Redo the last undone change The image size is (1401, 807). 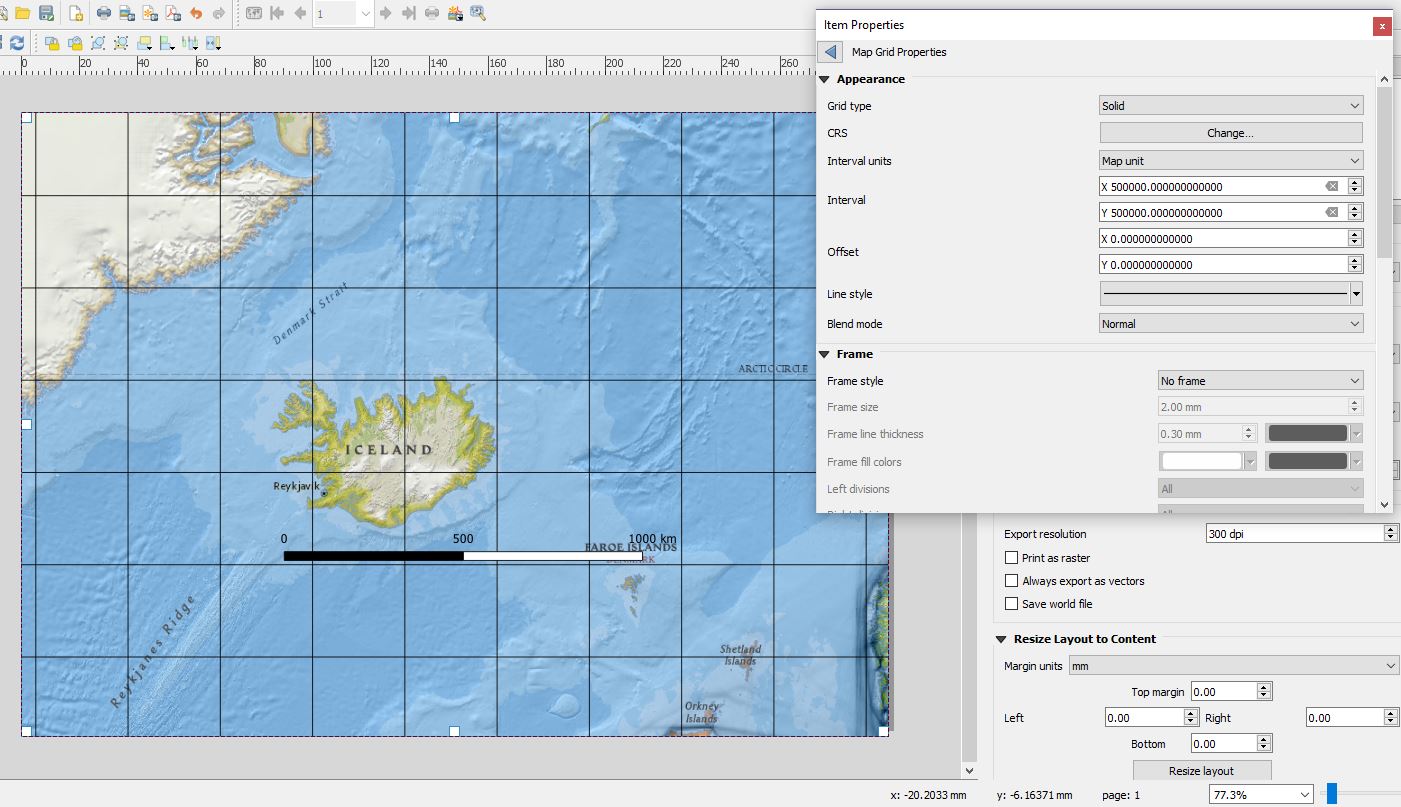click(219, 13)
